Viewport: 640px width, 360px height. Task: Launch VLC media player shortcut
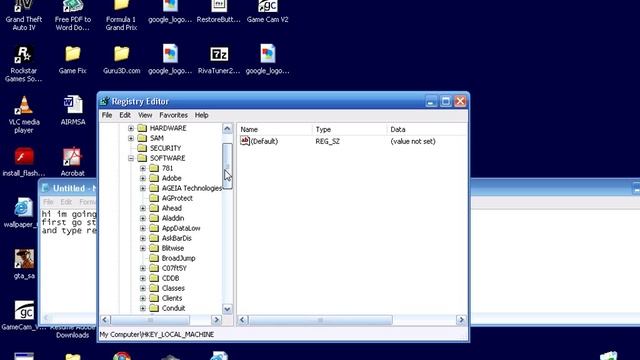[x=24, y=115]
